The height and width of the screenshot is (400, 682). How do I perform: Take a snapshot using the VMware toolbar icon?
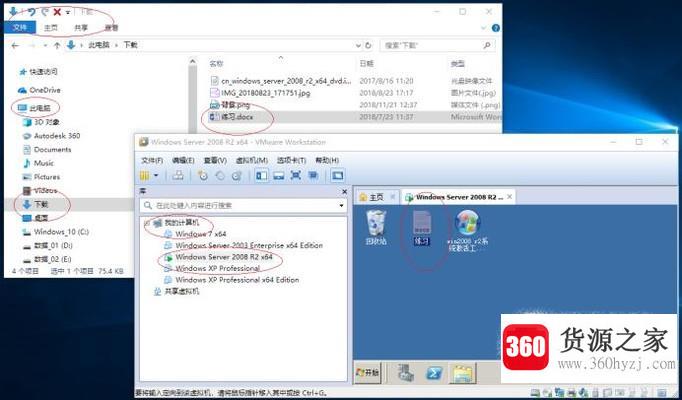203,175
